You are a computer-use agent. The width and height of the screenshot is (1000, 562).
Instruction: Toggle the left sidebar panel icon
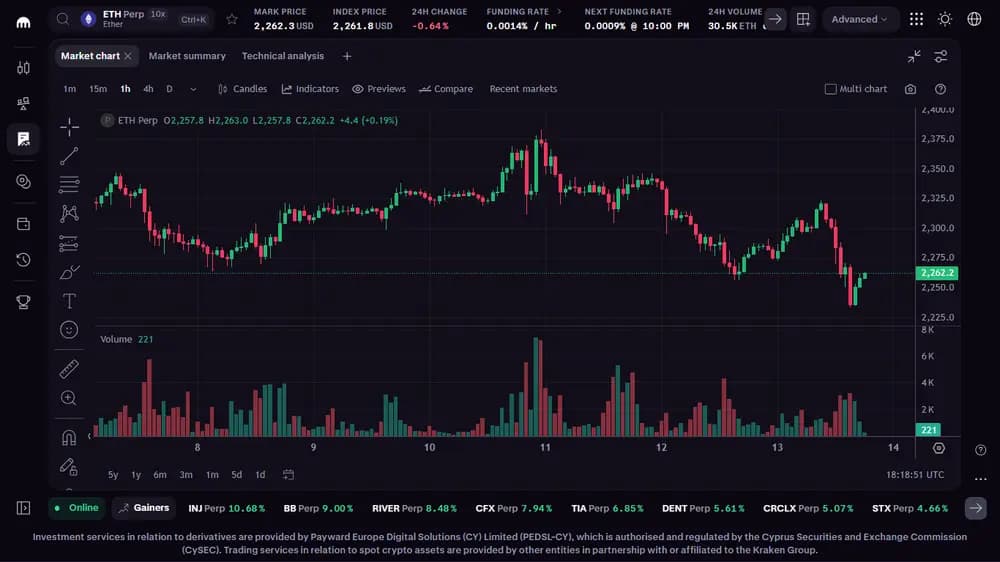point(24,508)
